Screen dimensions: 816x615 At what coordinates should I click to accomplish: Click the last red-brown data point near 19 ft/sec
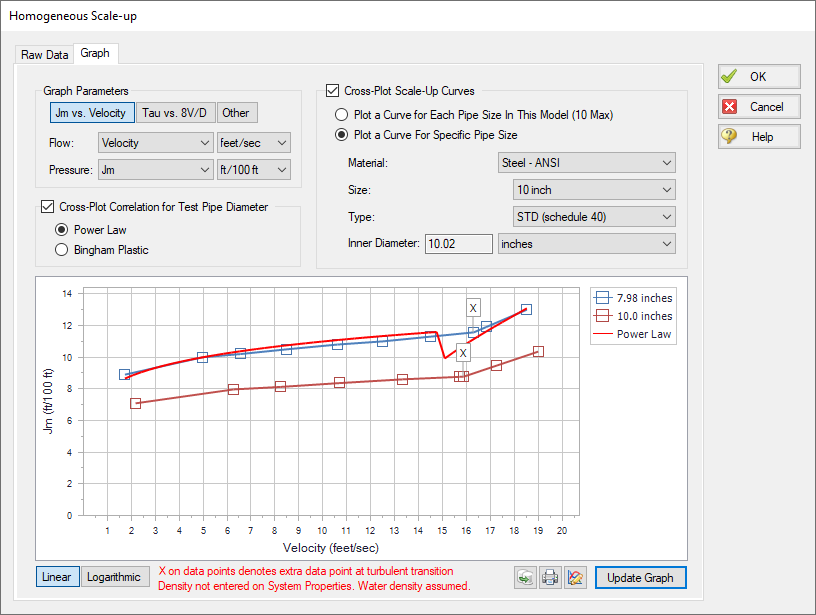539,352
